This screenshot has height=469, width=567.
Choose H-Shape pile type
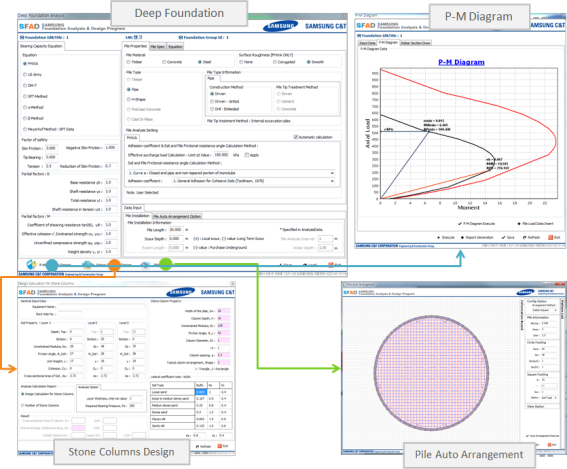coord(129,99)
